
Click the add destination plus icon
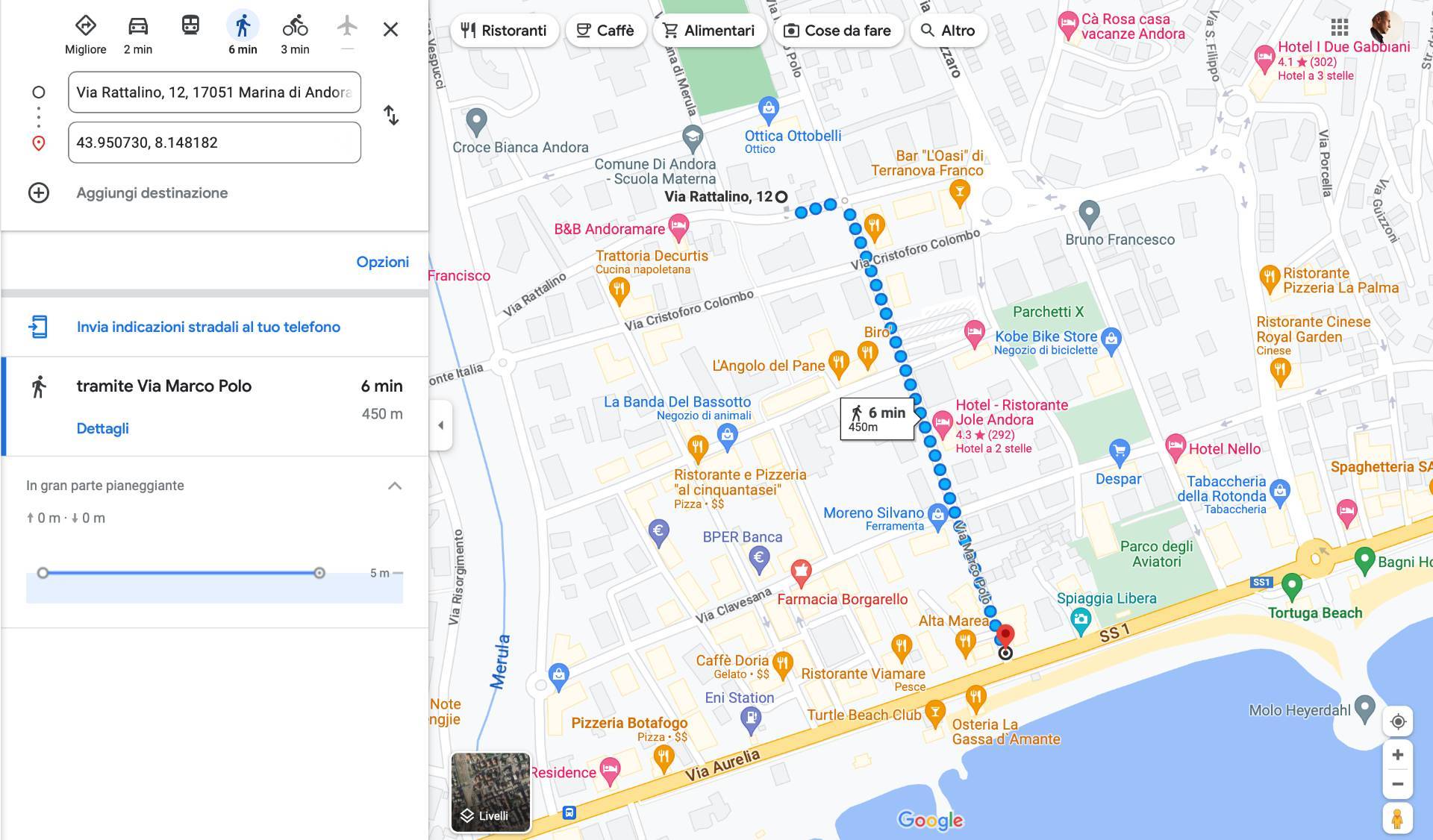click(x=39, y=192)
